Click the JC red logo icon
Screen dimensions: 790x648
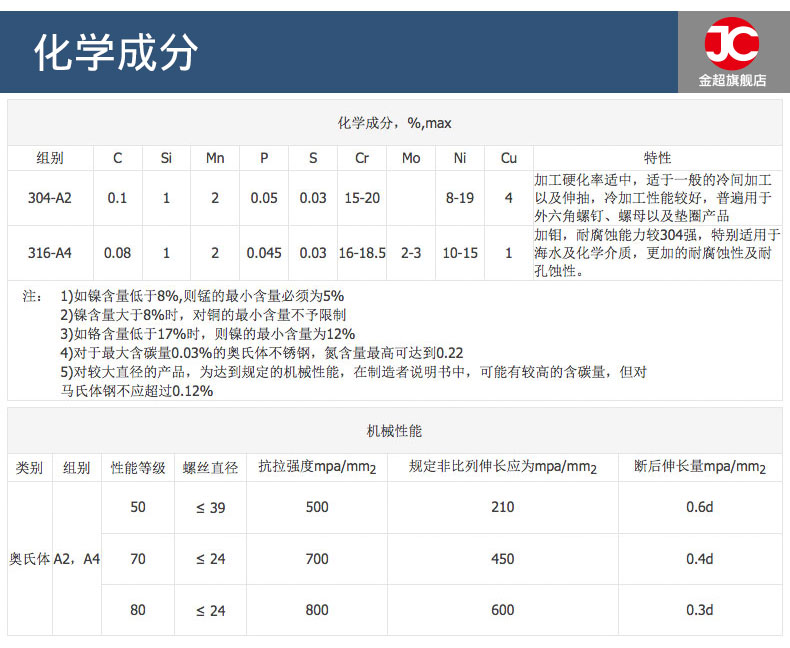(x=732, y=43)
